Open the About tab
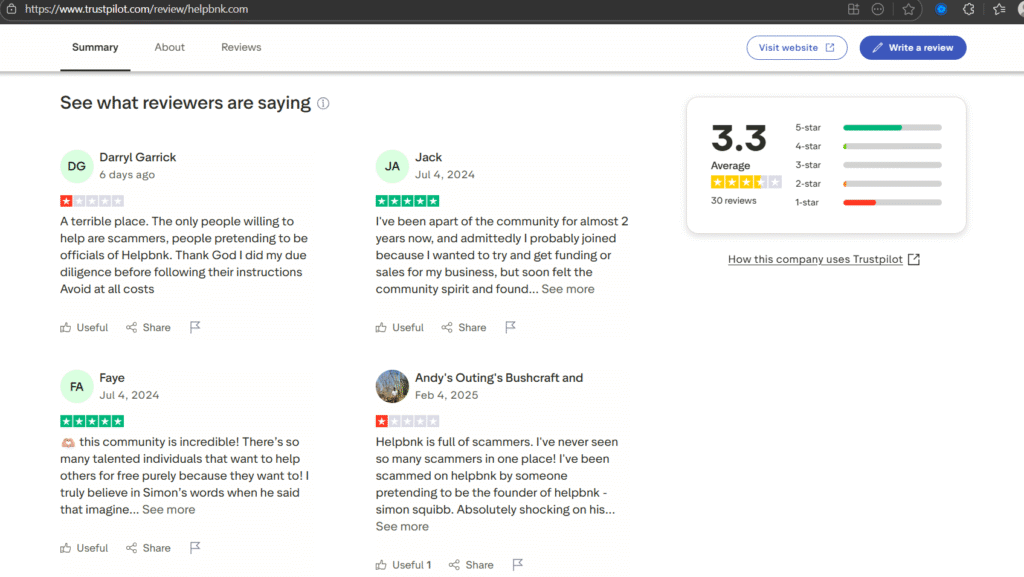This screenshot has height=577, width=1024. pos(170,47)
